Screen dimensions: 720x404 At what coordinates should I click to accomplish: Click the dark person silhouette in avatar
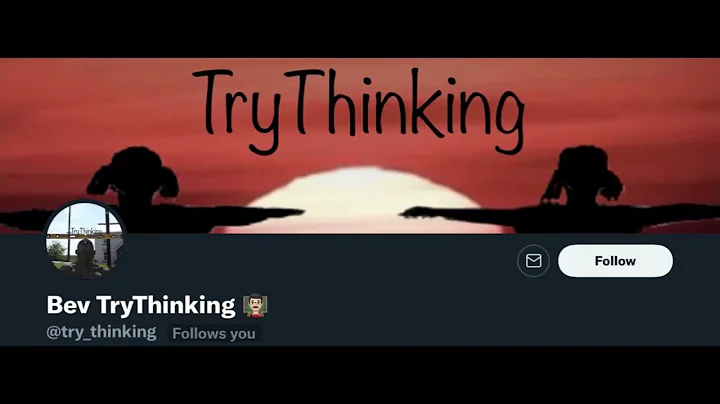pyautogui.click(x=86, y=259)
